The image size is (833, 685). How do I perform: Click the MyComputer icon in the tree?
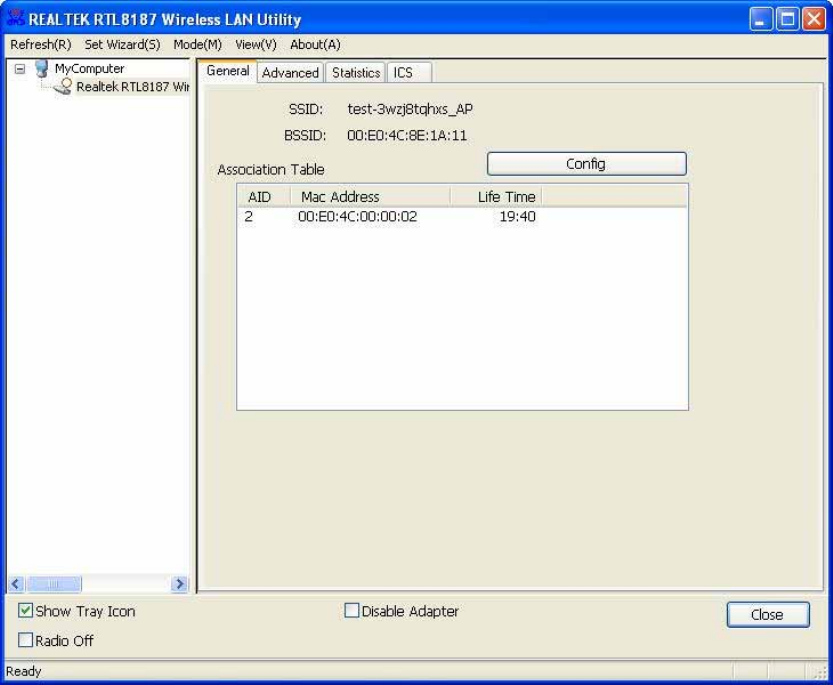[41, 69]
